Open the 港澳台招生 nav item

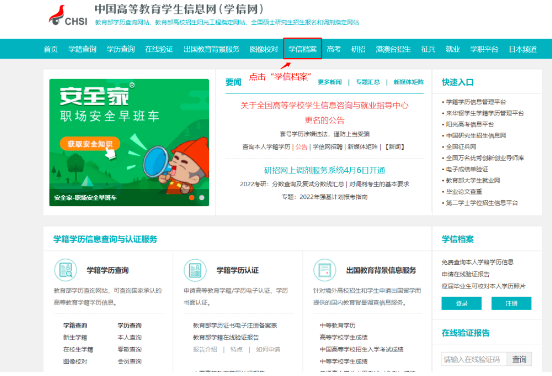coord(393,49)
